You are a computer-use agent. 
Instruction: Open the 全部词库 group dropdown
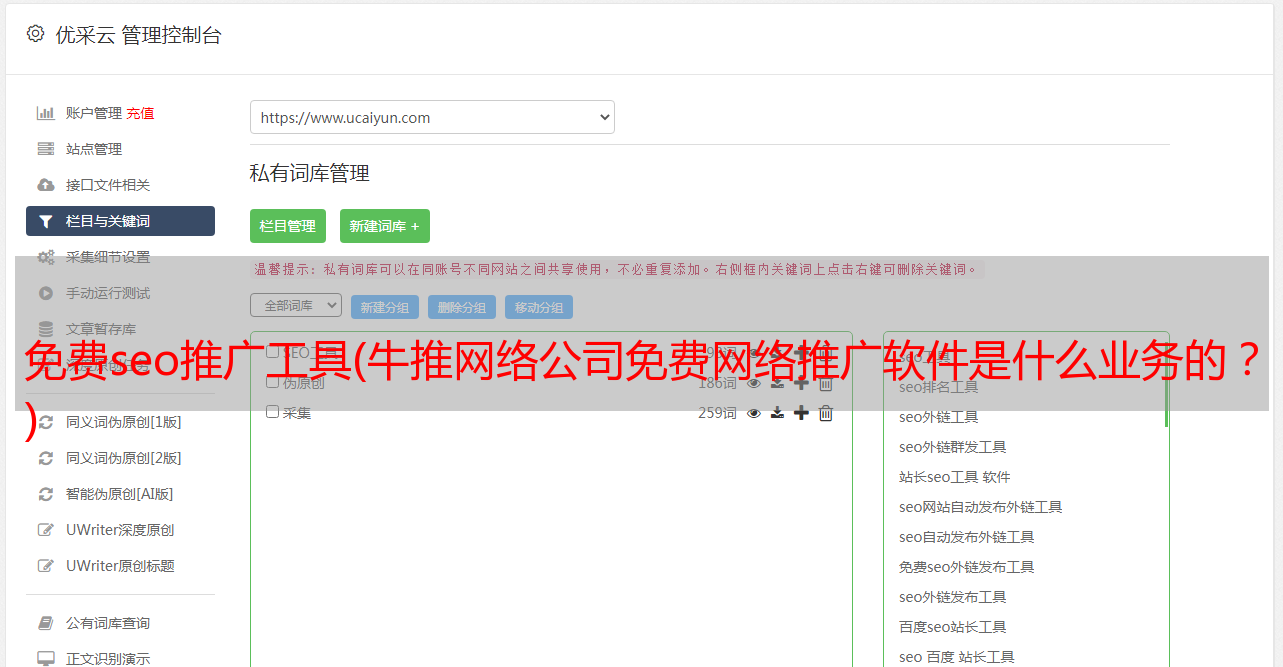tap(296, 306)
